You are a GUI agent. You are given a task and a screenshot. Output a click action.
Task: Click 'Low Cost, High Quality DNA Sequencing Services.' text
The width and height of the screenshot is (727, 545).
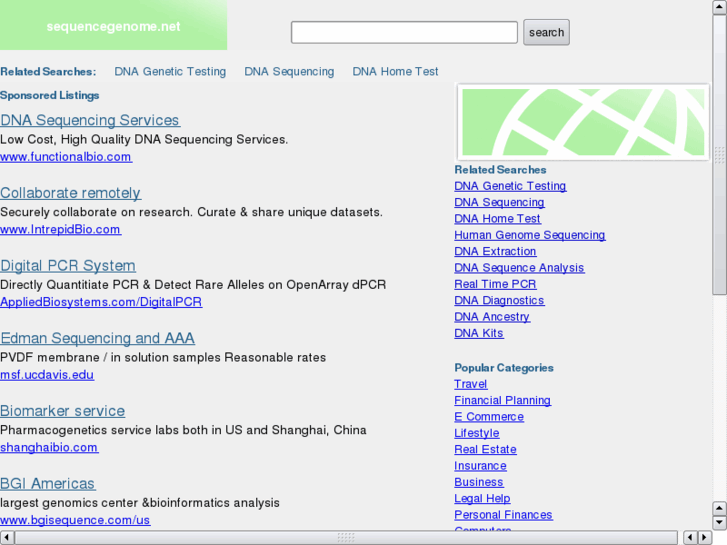pos(144,139)
